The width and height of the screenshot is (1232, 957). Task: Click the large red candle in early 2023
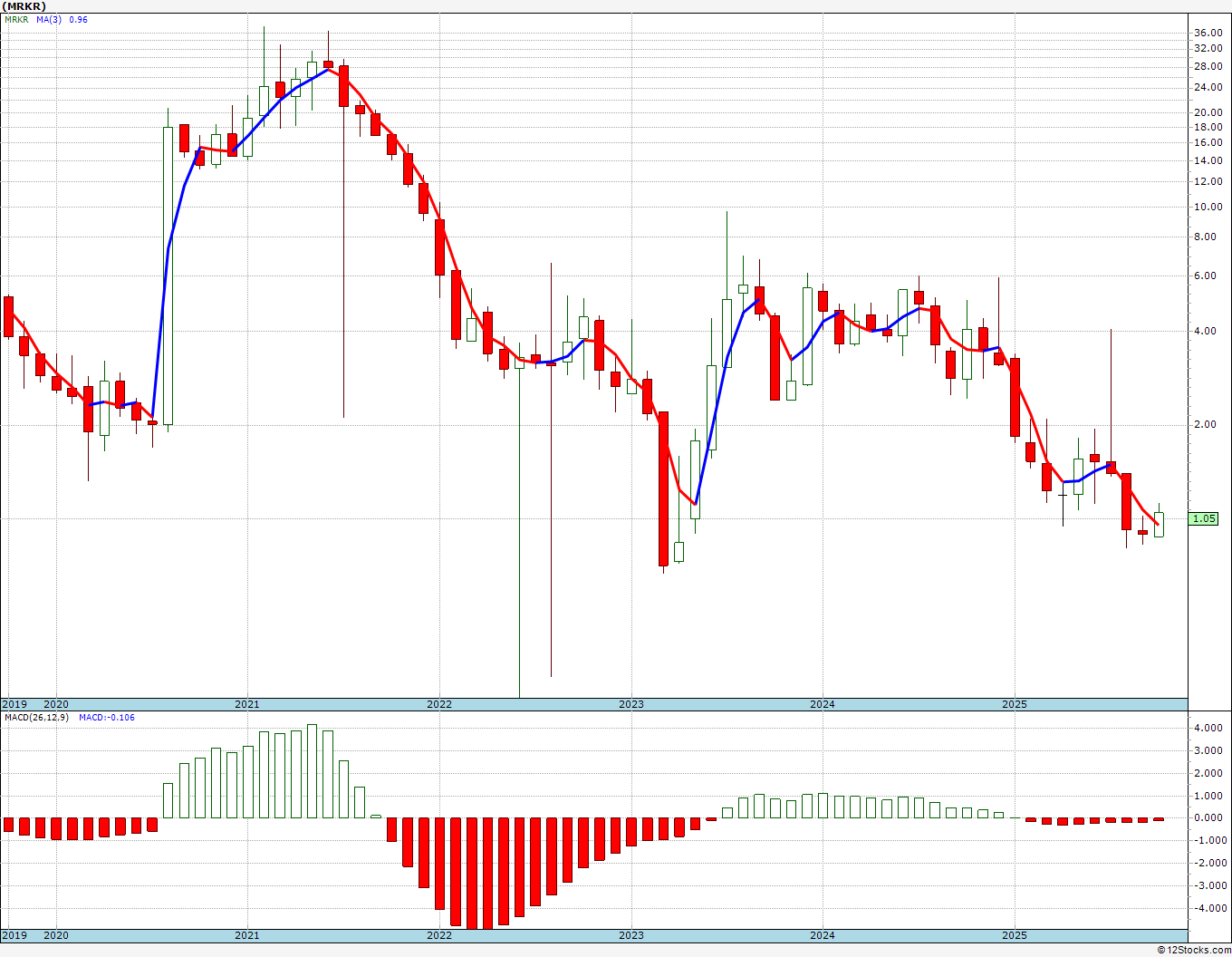[663, 489]
